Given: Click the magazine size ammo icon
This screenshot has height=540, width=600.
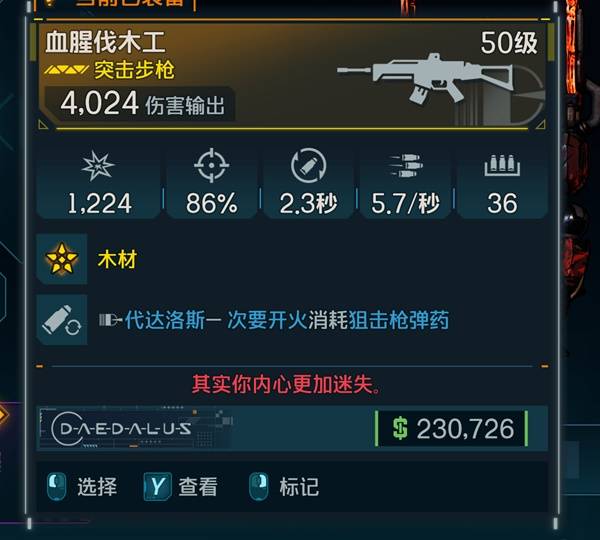Looking at the screenshot, I should [502, 165].
